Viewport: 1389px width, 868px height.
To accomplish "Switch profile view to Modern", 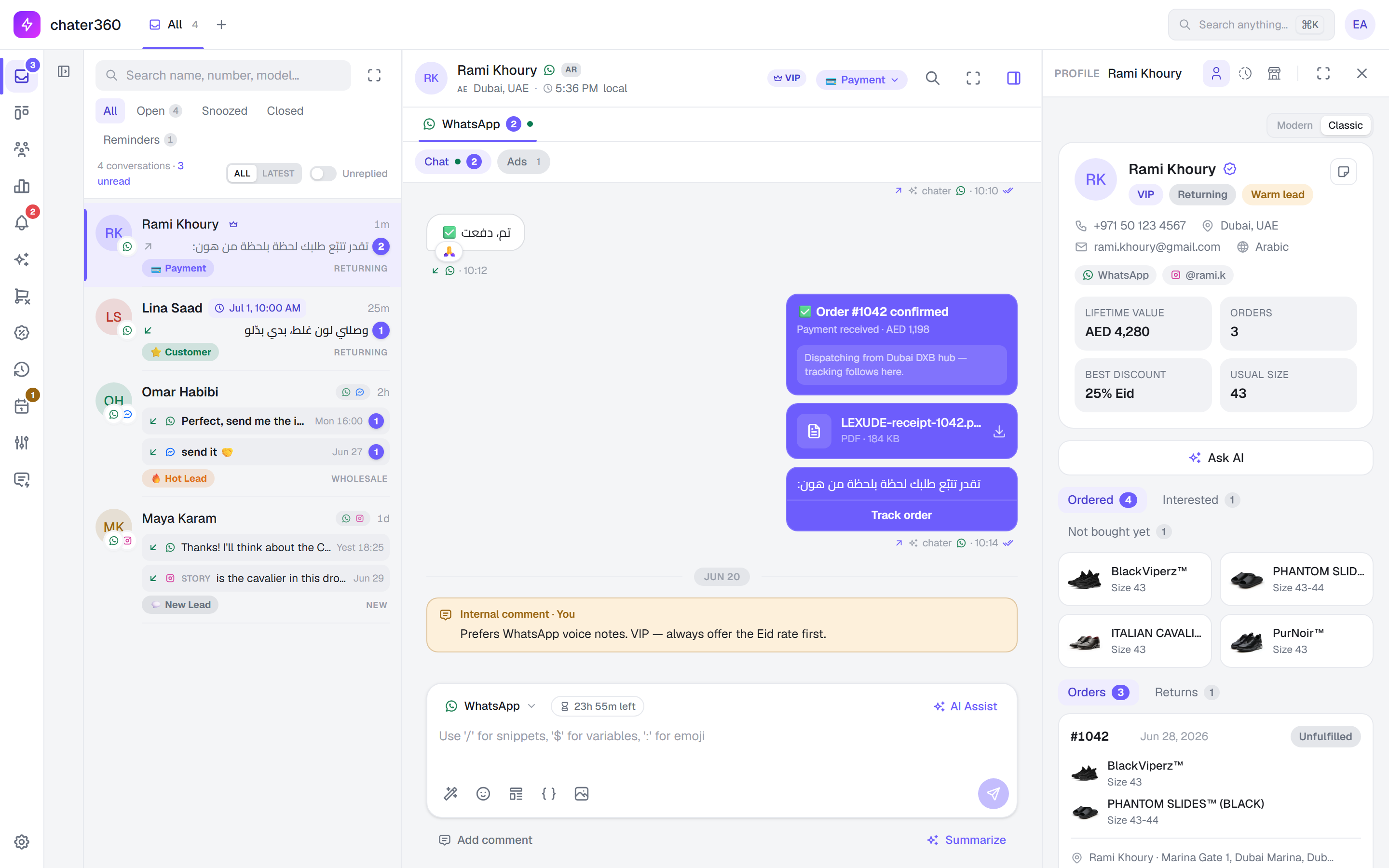I will pos(1294,125).
